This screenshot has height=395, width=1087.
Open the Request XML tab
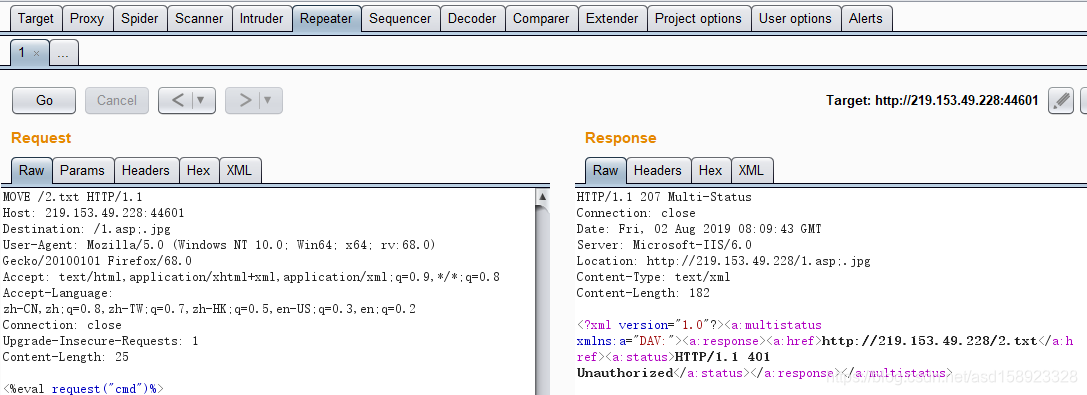(240, 170)
